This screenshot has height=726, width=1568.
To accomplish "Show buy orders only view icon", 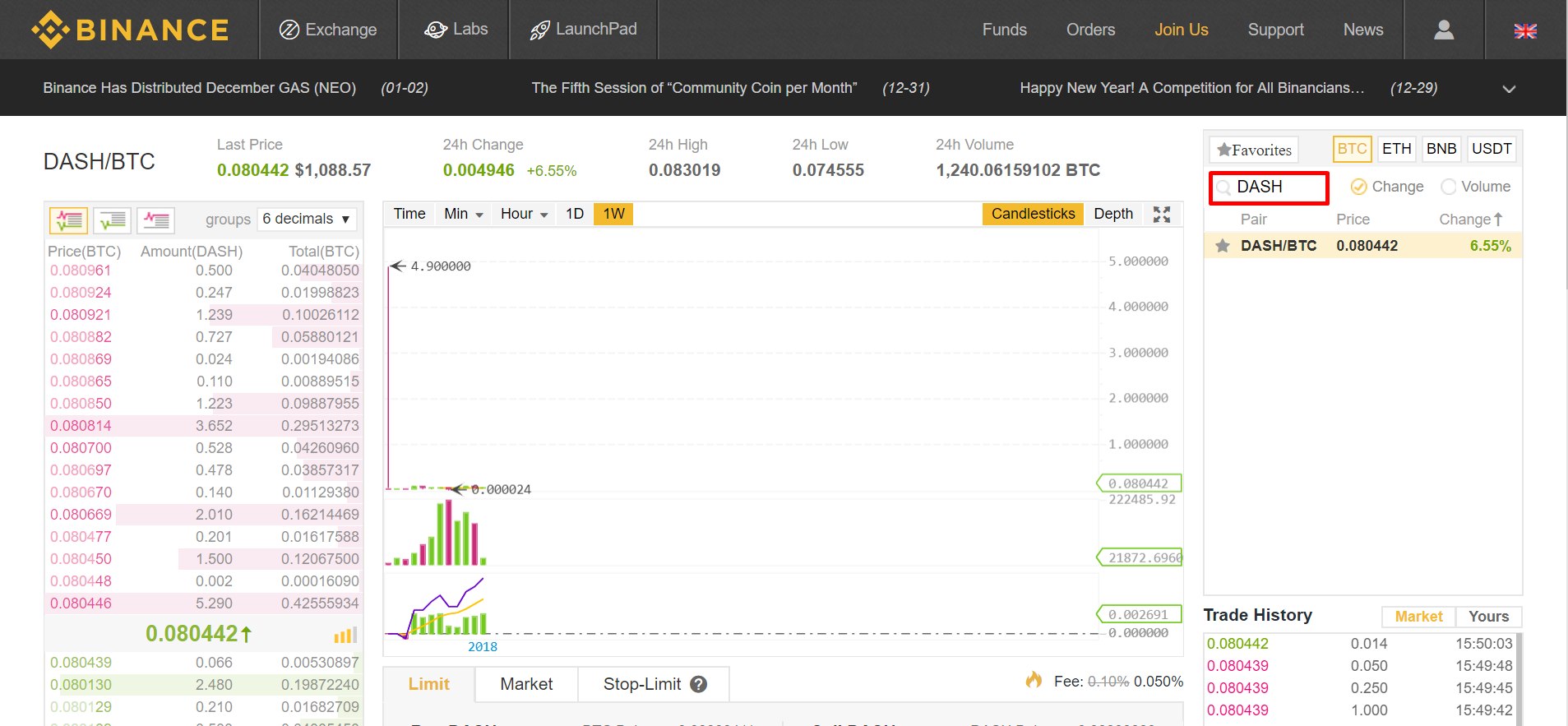I will [x=113, y=220].
